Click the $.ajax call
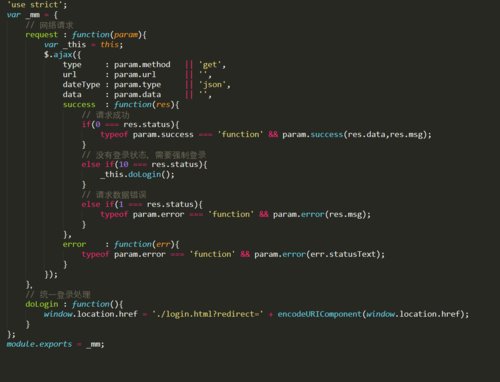Screen dimensions: 500x382 point(62,55)
